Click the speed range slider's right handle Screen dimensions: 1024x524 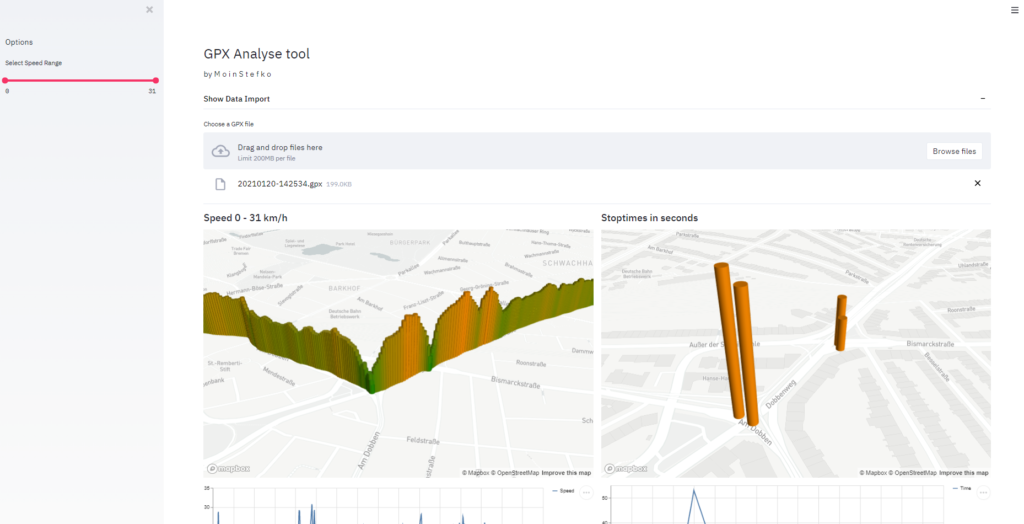click(155, 80)
